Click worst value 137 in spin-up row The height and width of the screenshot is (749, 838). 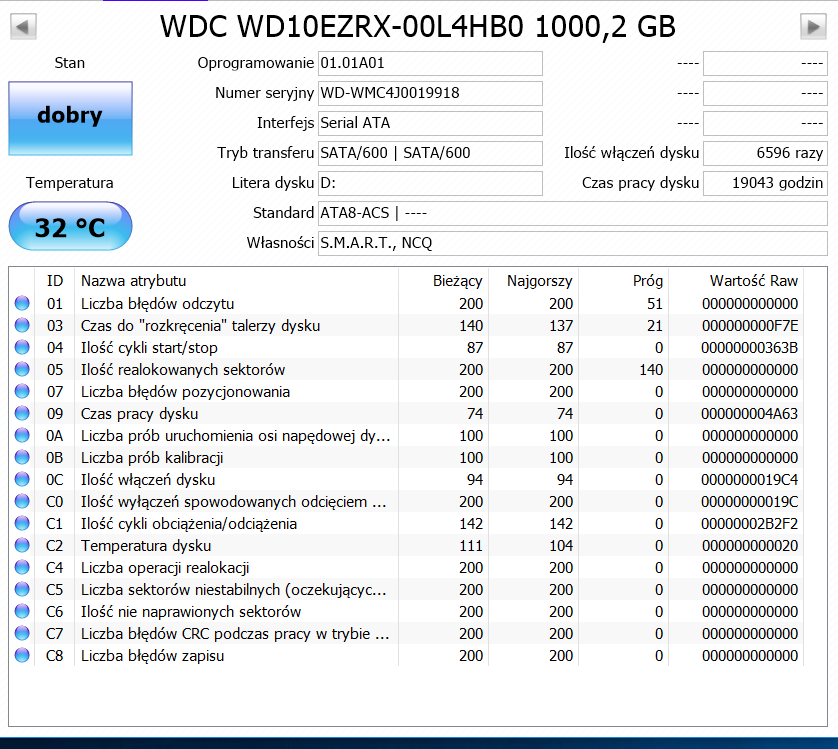click(561, 326)
